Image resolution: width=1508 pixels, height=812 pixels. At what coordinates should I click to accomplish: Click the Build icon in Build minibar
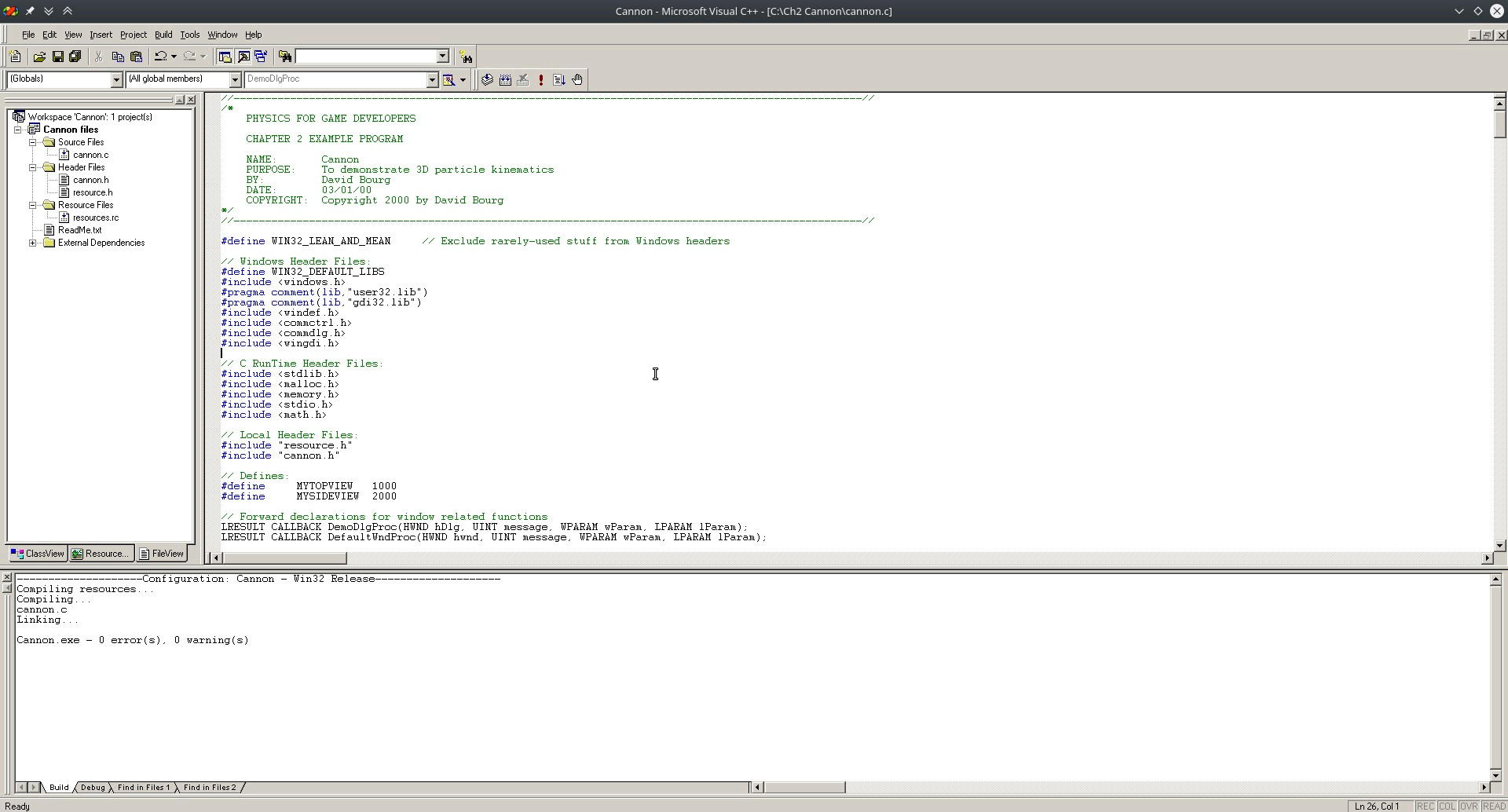coord(505,80)
